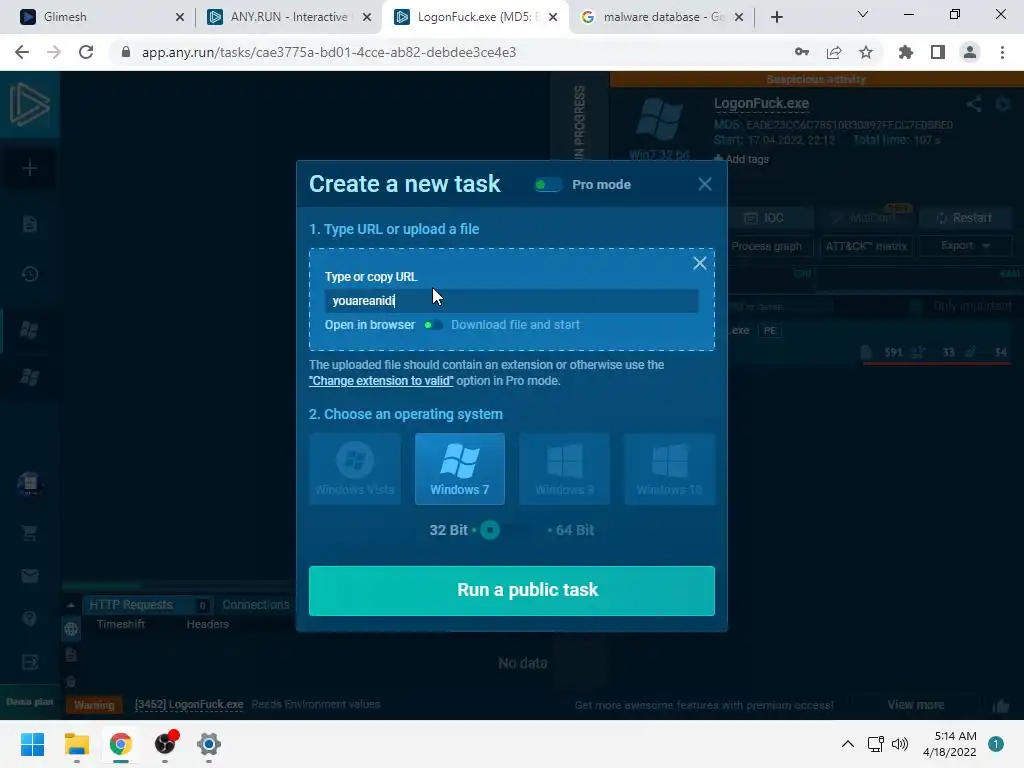Screen dimensions: 1024x768
Task: Open the HTTP Requests tab
Action: click(x=148, y=605)
